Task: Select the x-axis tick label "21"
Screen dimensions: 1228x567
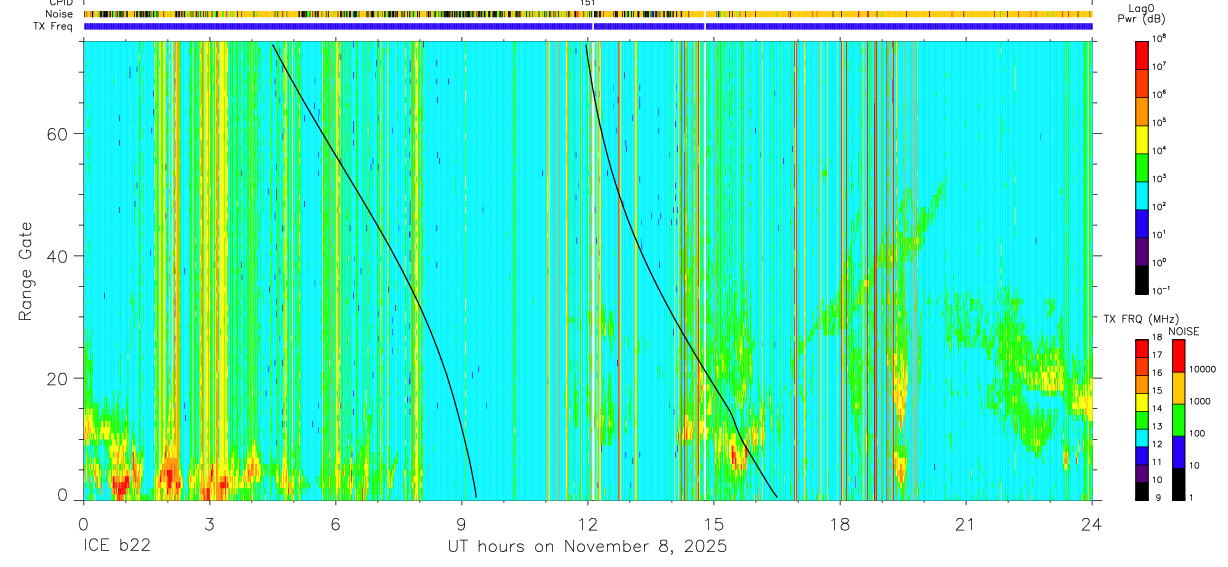Action: pyautogui.click(x=966, y=524)
